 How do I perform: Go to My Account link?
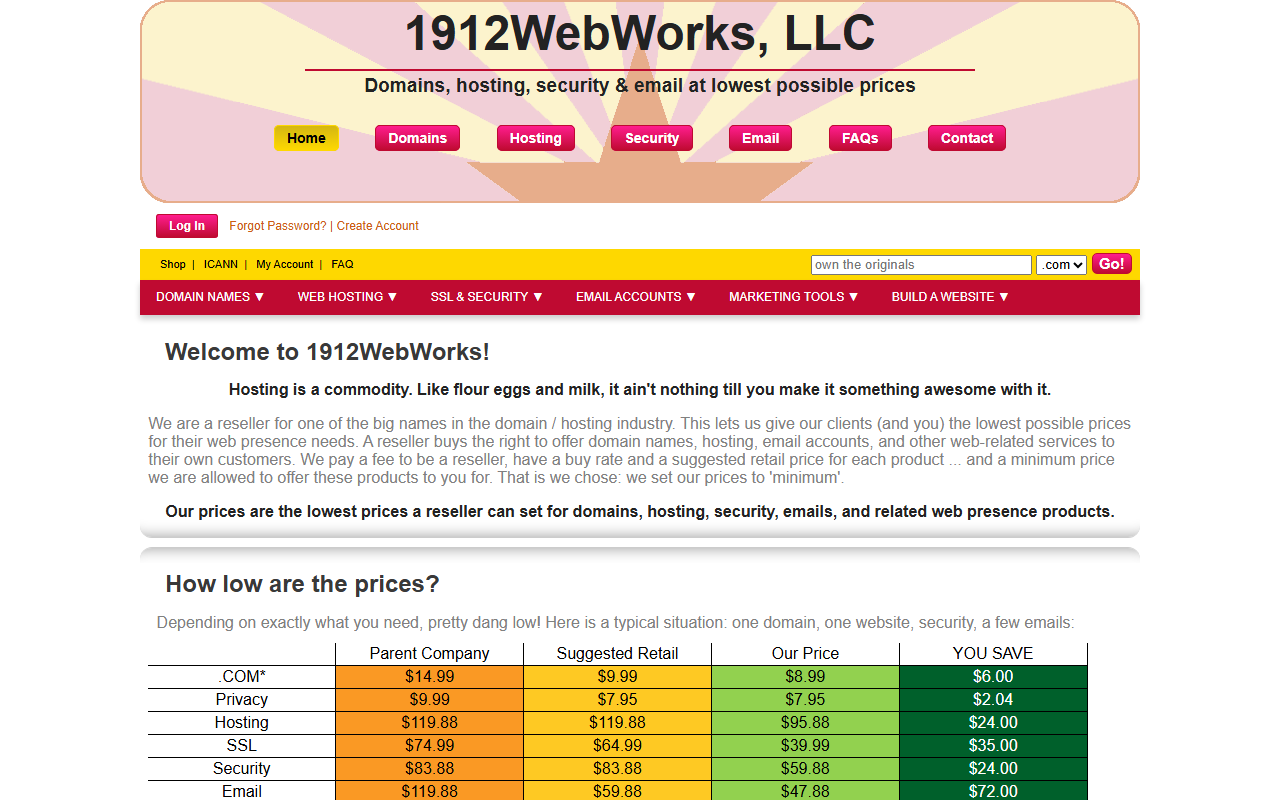click(285, 264)
